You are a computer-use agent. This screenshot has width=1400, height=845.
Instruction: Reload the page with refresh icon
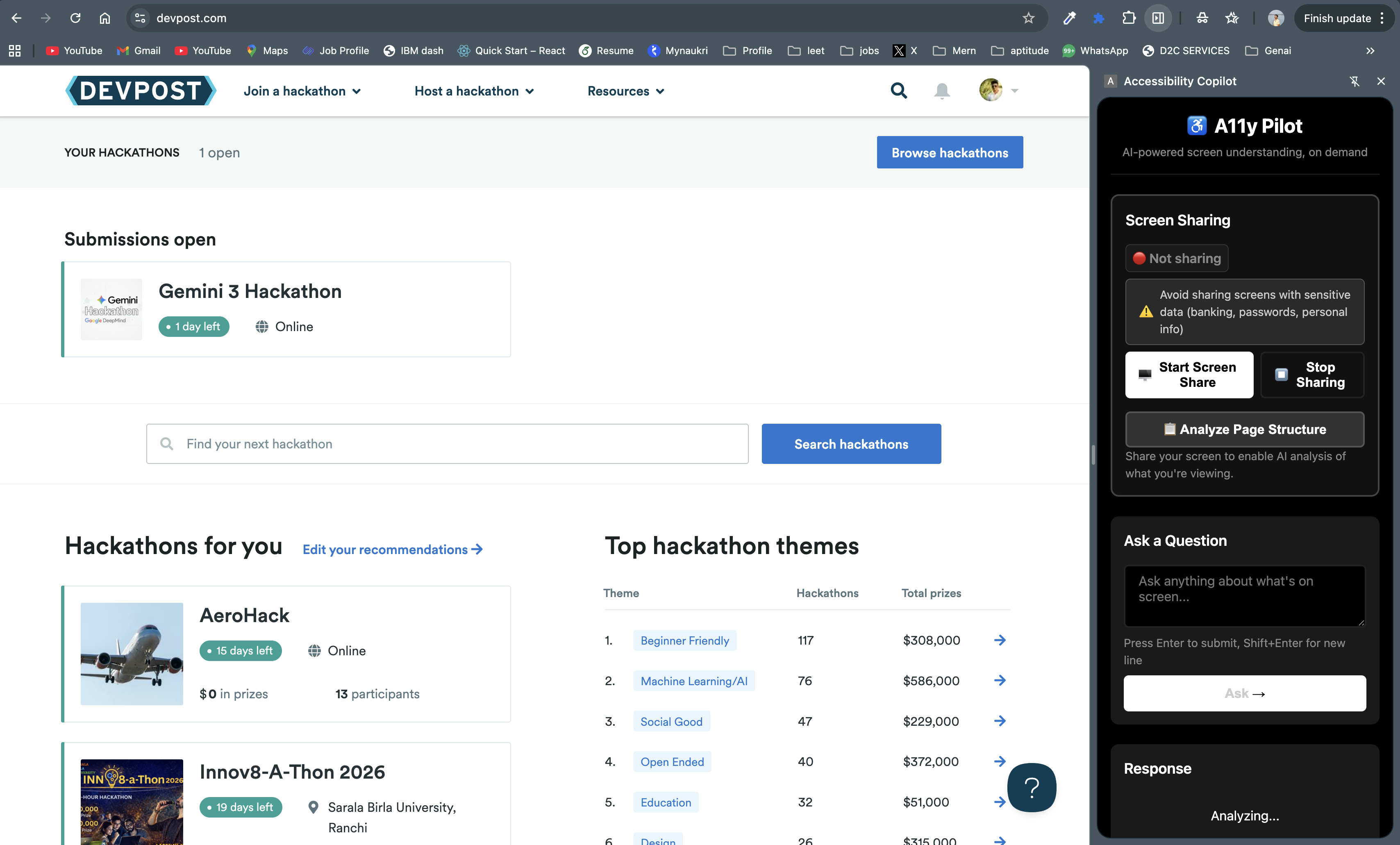(75, 18)
